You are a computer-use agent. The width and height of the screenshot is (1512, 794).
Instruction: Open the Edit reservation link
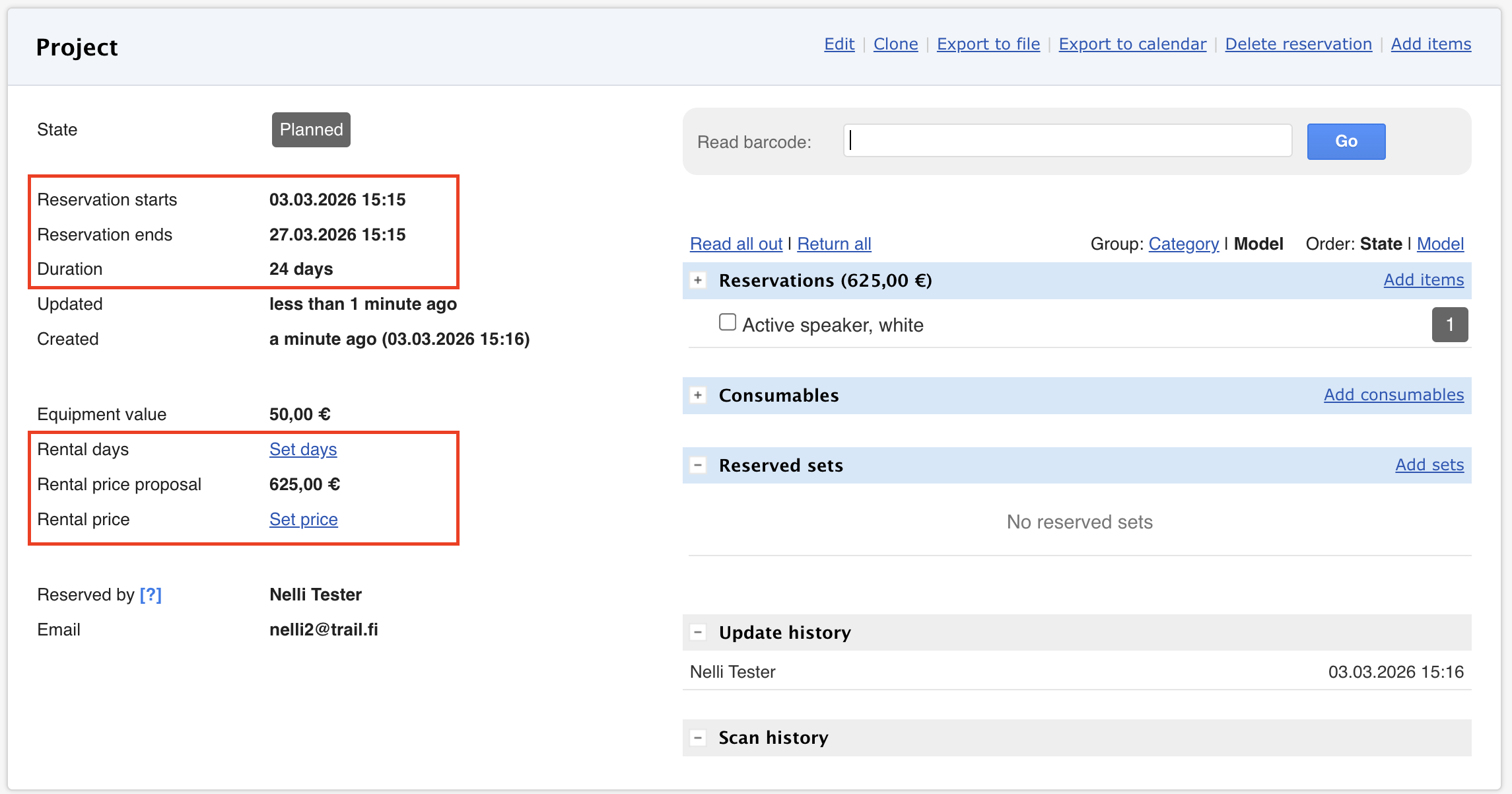coord(839,44)
